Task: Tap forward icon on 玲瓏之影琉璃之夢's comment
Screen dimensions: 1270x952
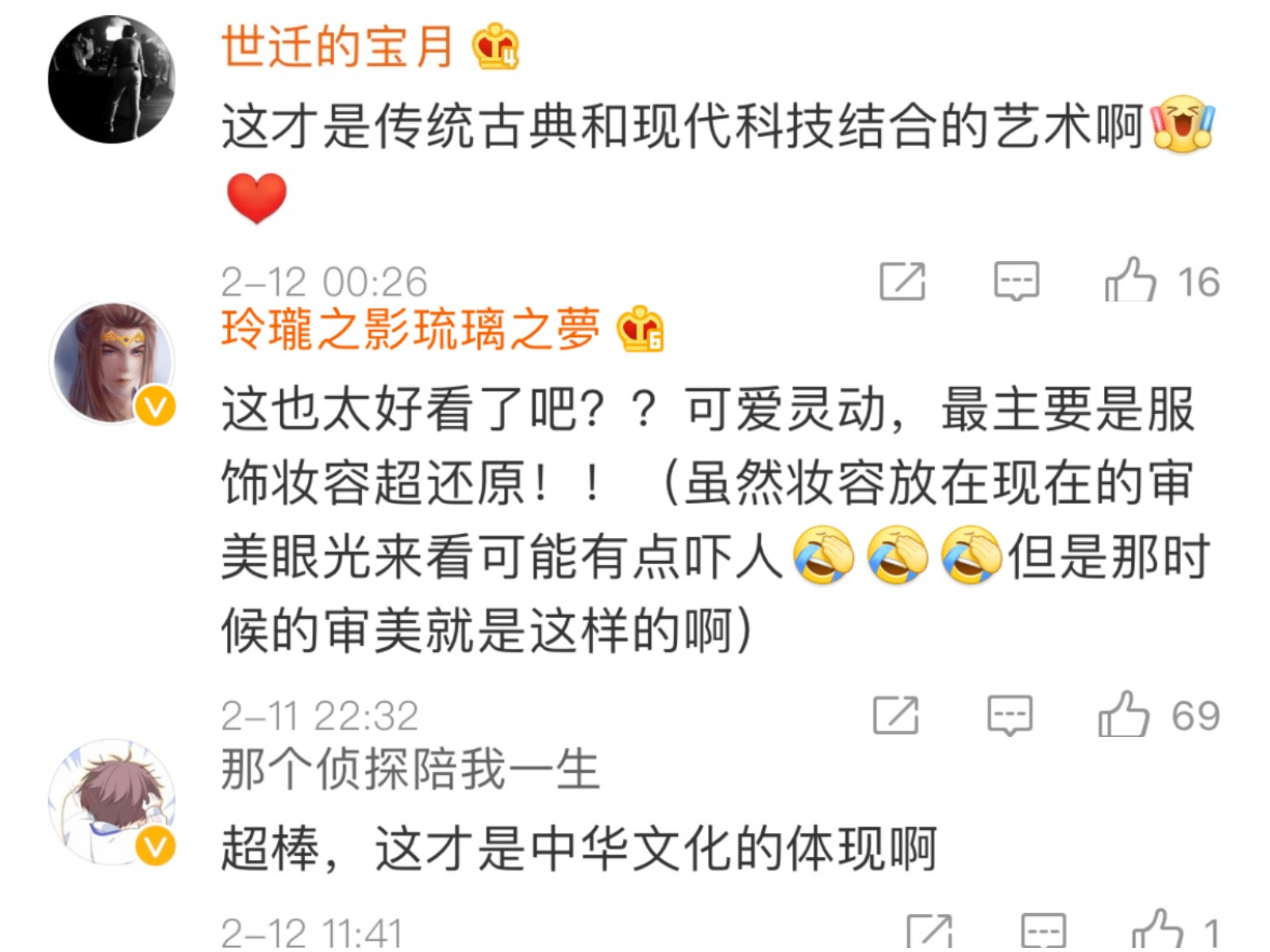Action: [x=896, y=715]
